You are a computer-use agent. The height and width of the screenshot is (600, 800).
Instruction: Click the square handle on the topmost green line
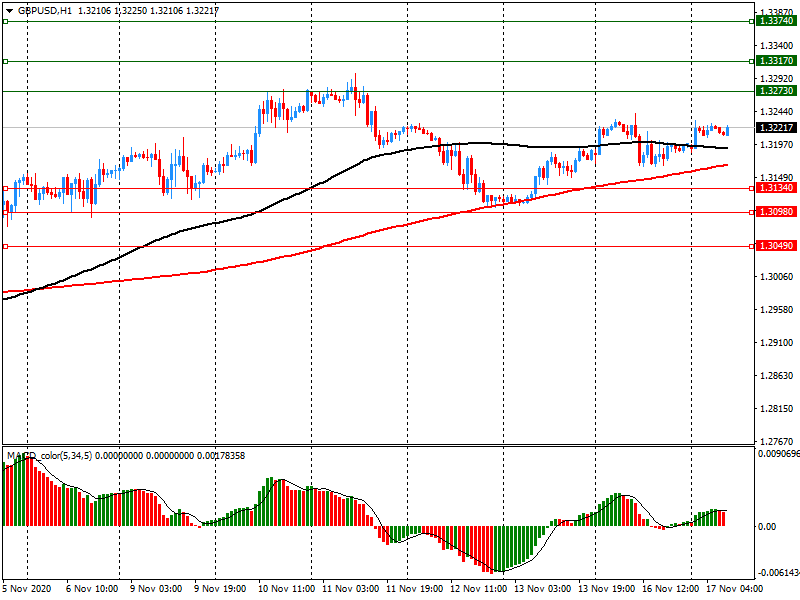point(5,21)
